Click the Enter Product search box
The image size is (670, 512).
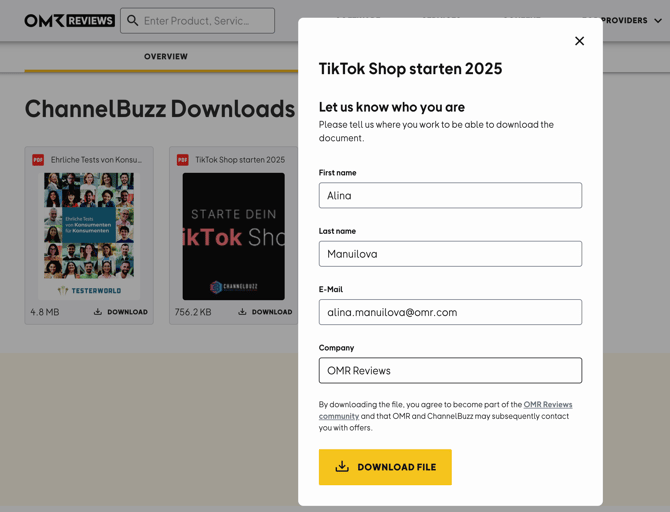(205, 20)
